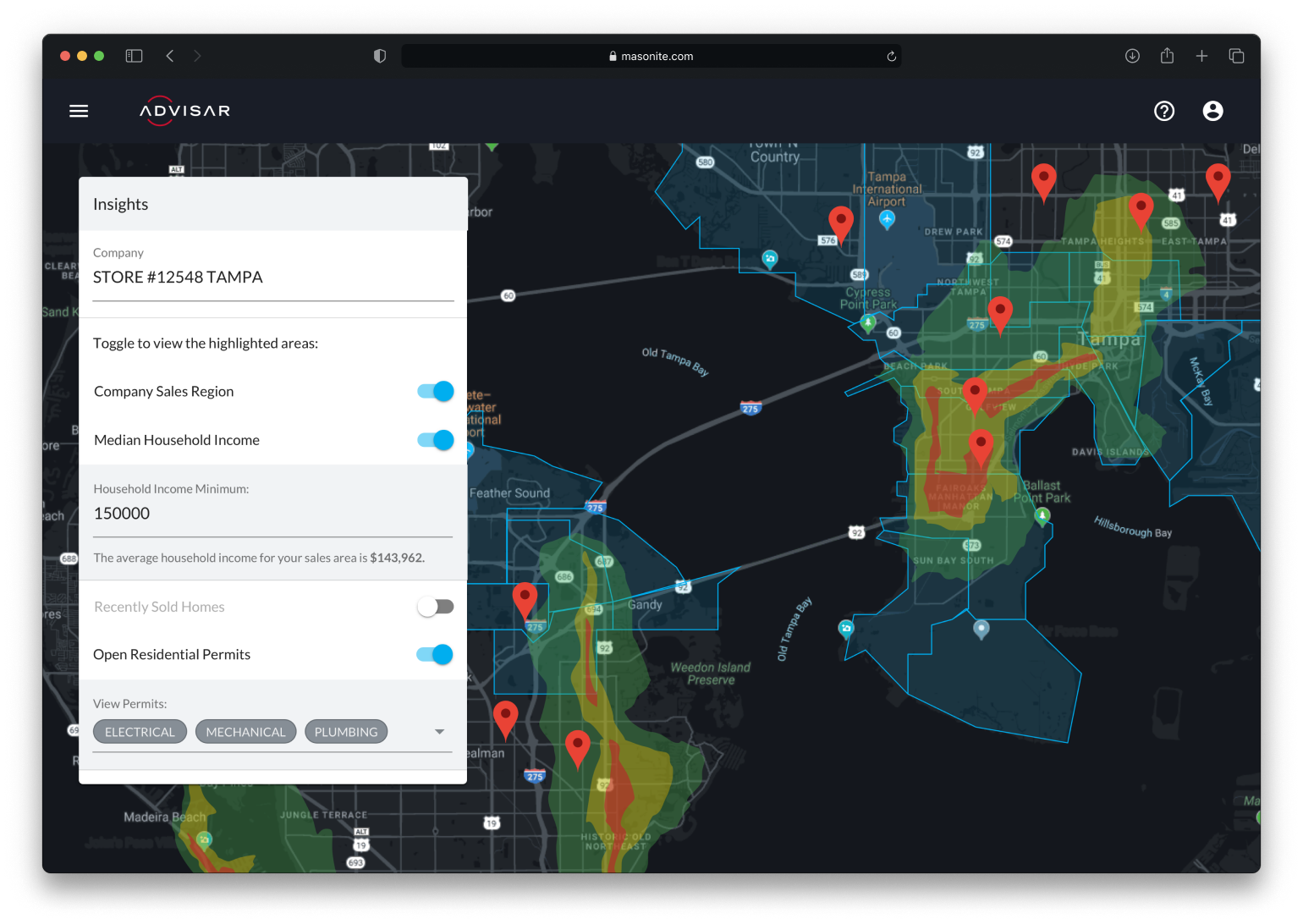Click the Advisar logo

pos(184,111)
